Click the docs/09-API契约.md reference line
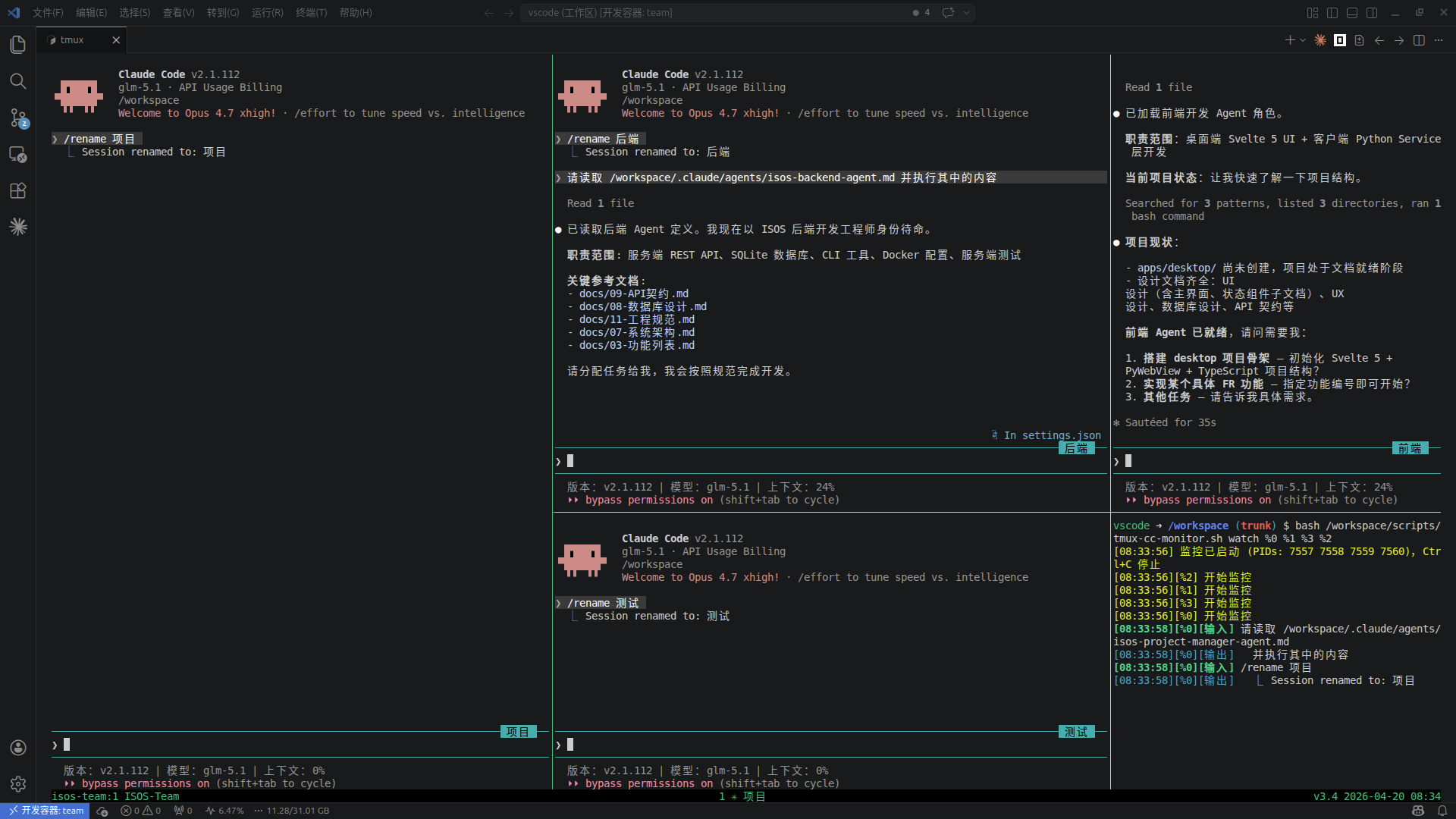Image resolution: width=1456 pixels, height=819 pixels. point(628,293)
